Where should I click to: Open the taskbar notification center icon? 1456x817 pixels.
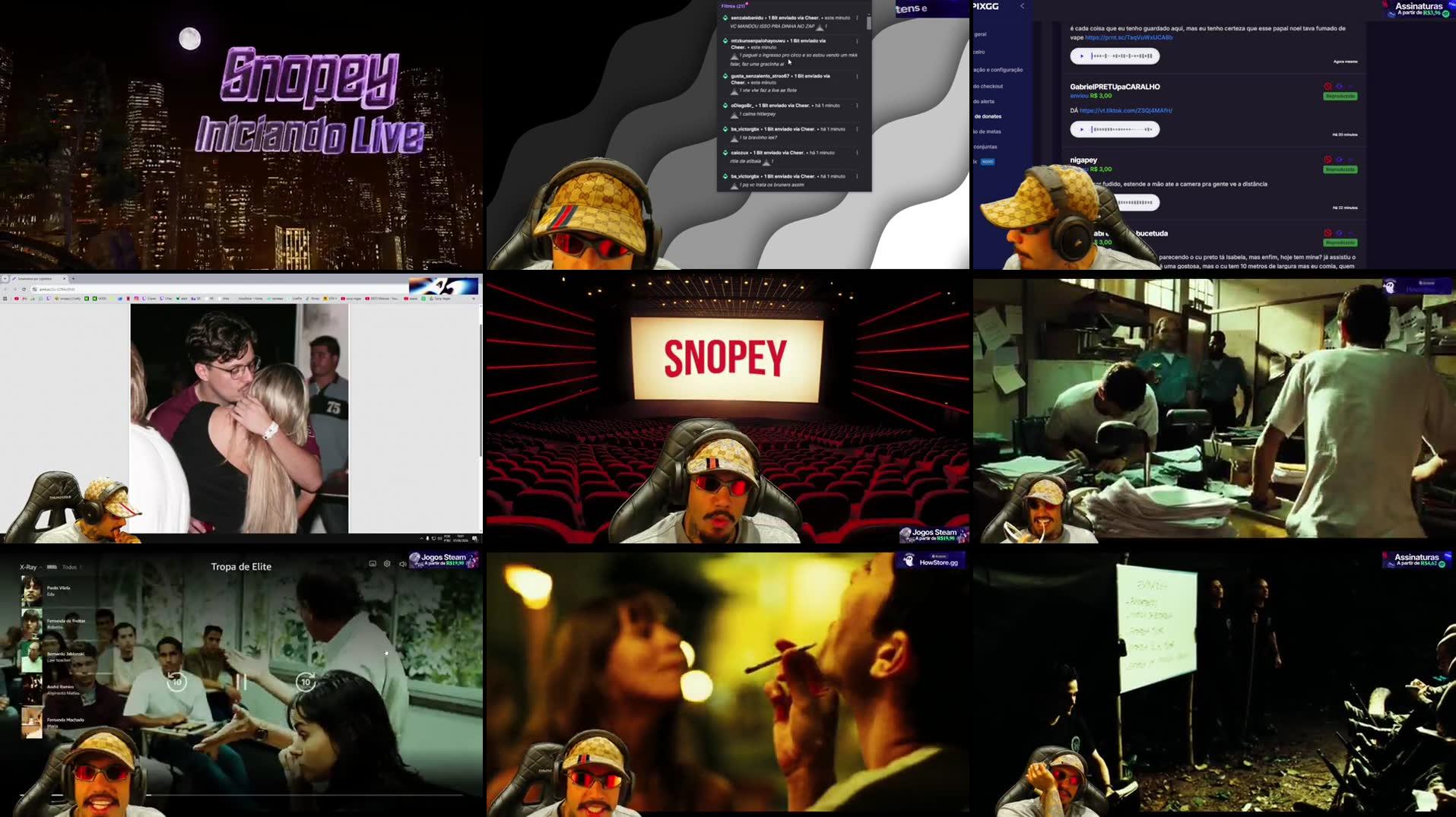[x=474, y=538]
